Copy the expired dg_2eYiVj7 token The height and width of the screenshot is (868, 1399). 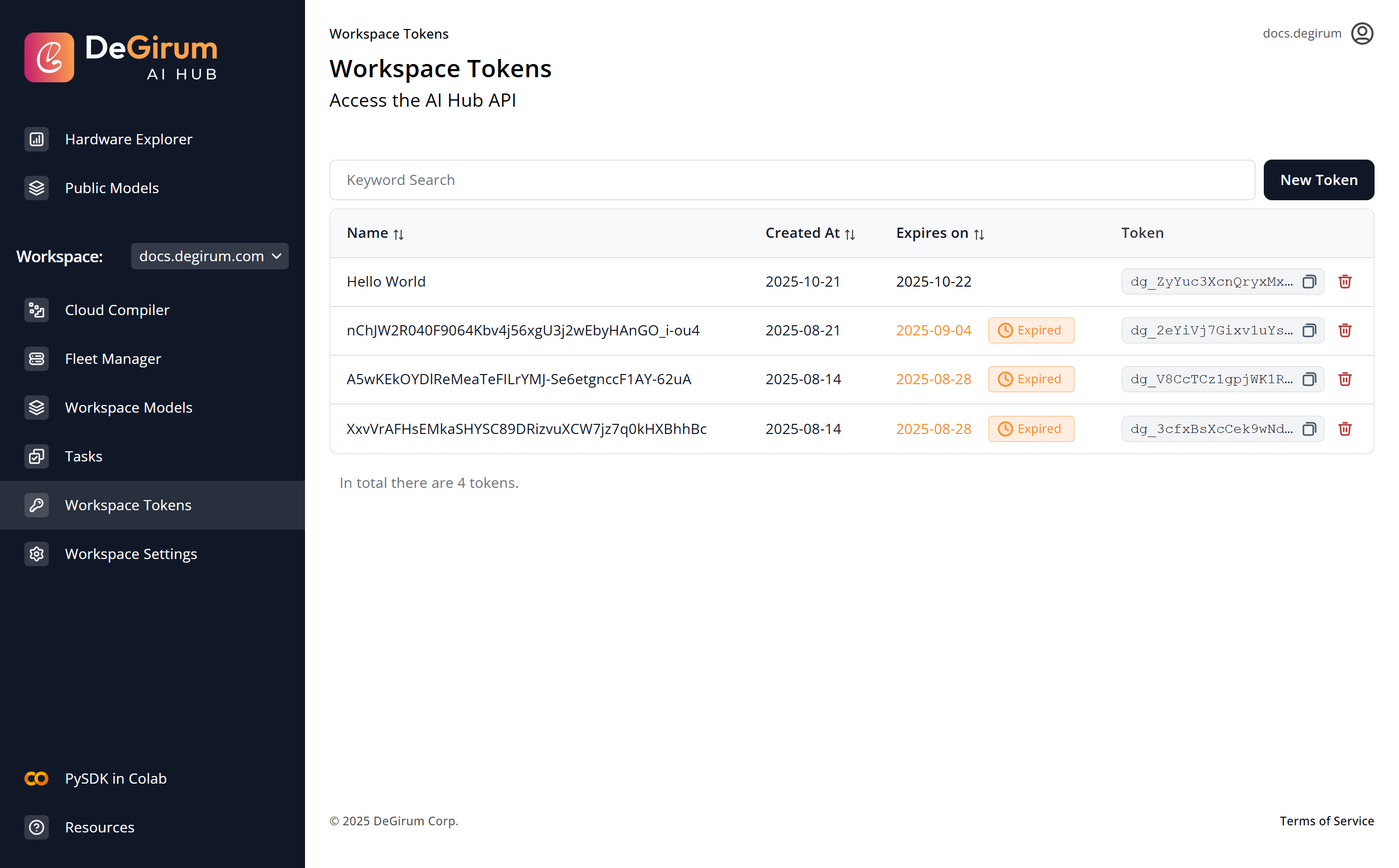pyautogui.click(x=1310, y=330)
